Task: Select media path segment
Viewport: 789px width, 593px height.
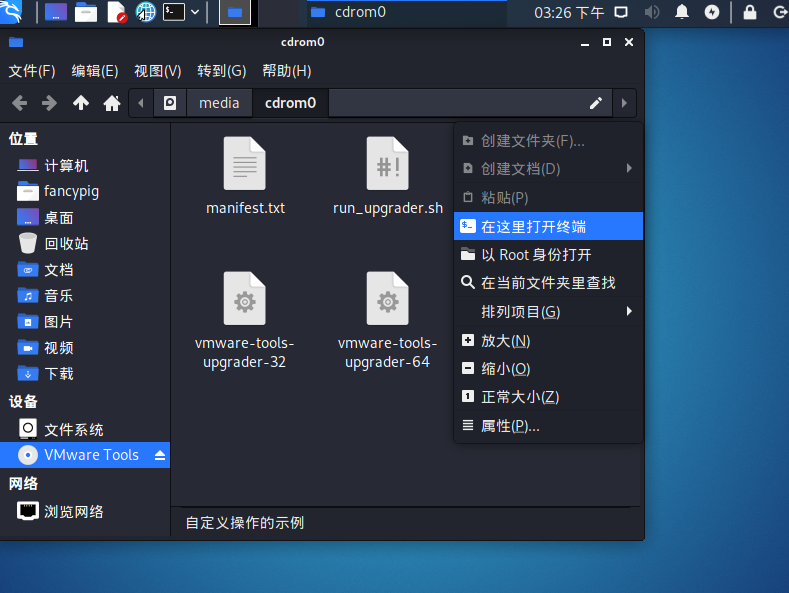Action: click(x=219, y=103)
